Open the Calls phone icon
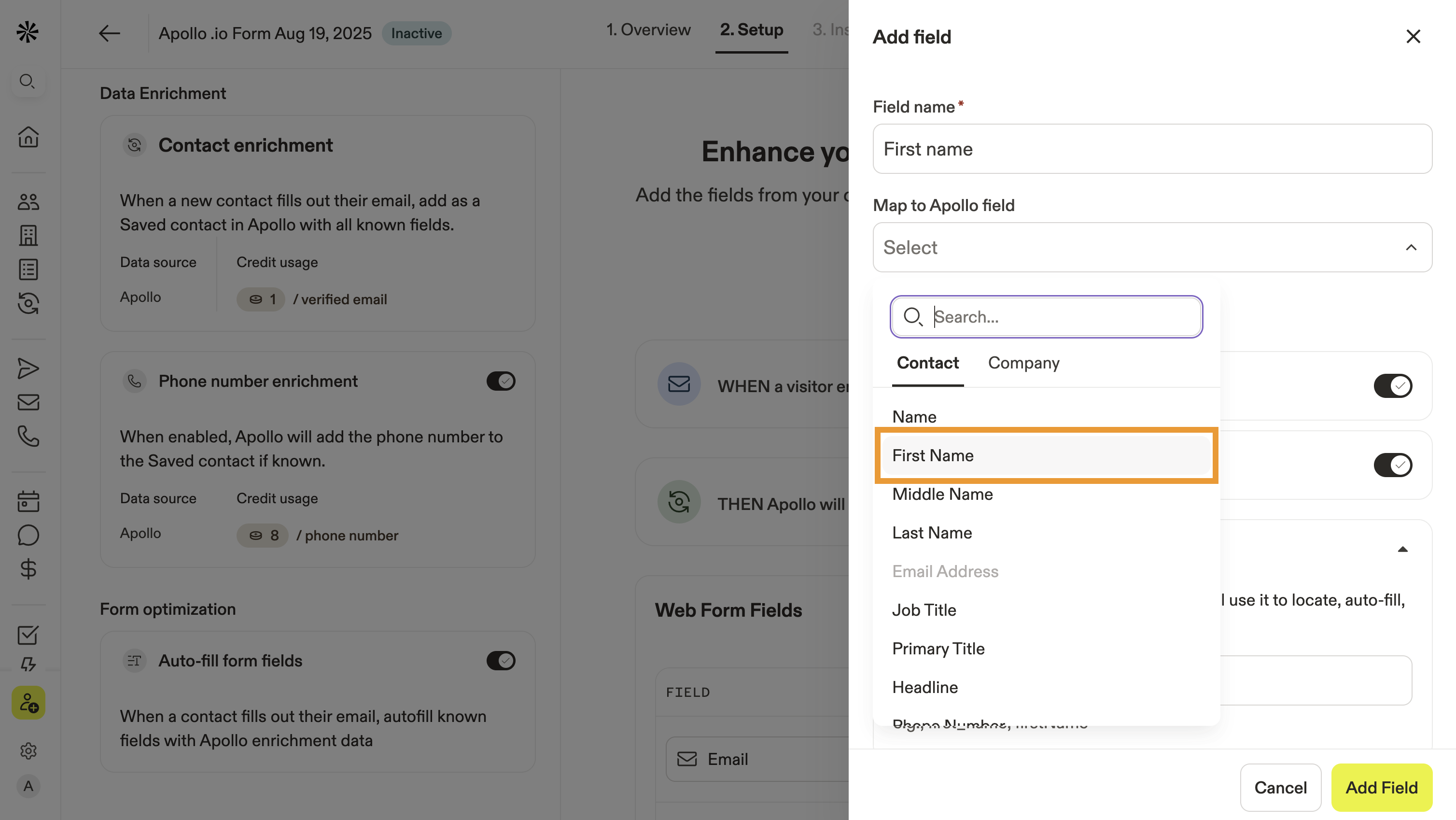1456x820 pixels. tap(28, 436)
